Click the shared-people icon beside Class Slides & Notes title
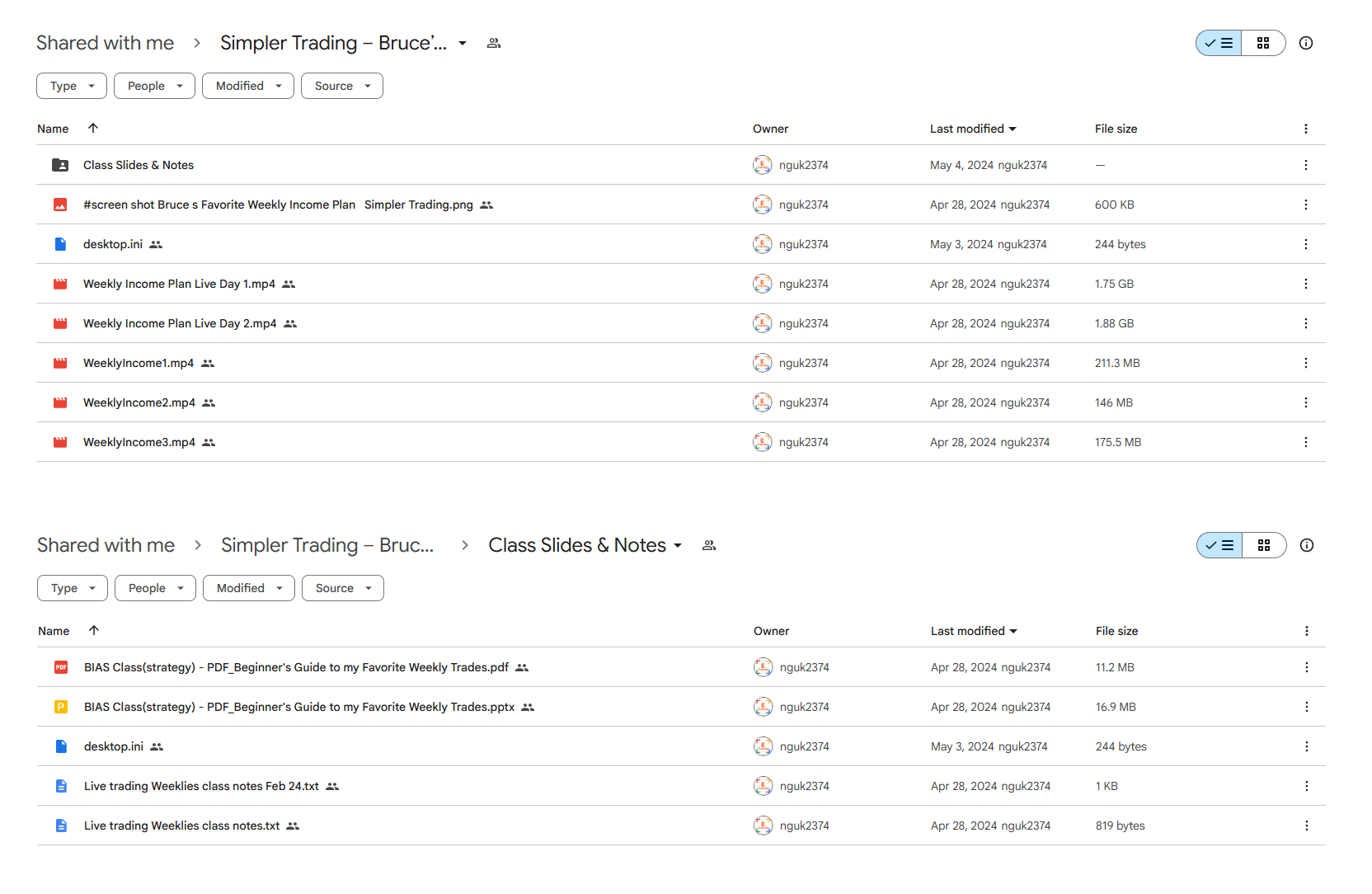1372x894 pixels. [x=708, y=545]
